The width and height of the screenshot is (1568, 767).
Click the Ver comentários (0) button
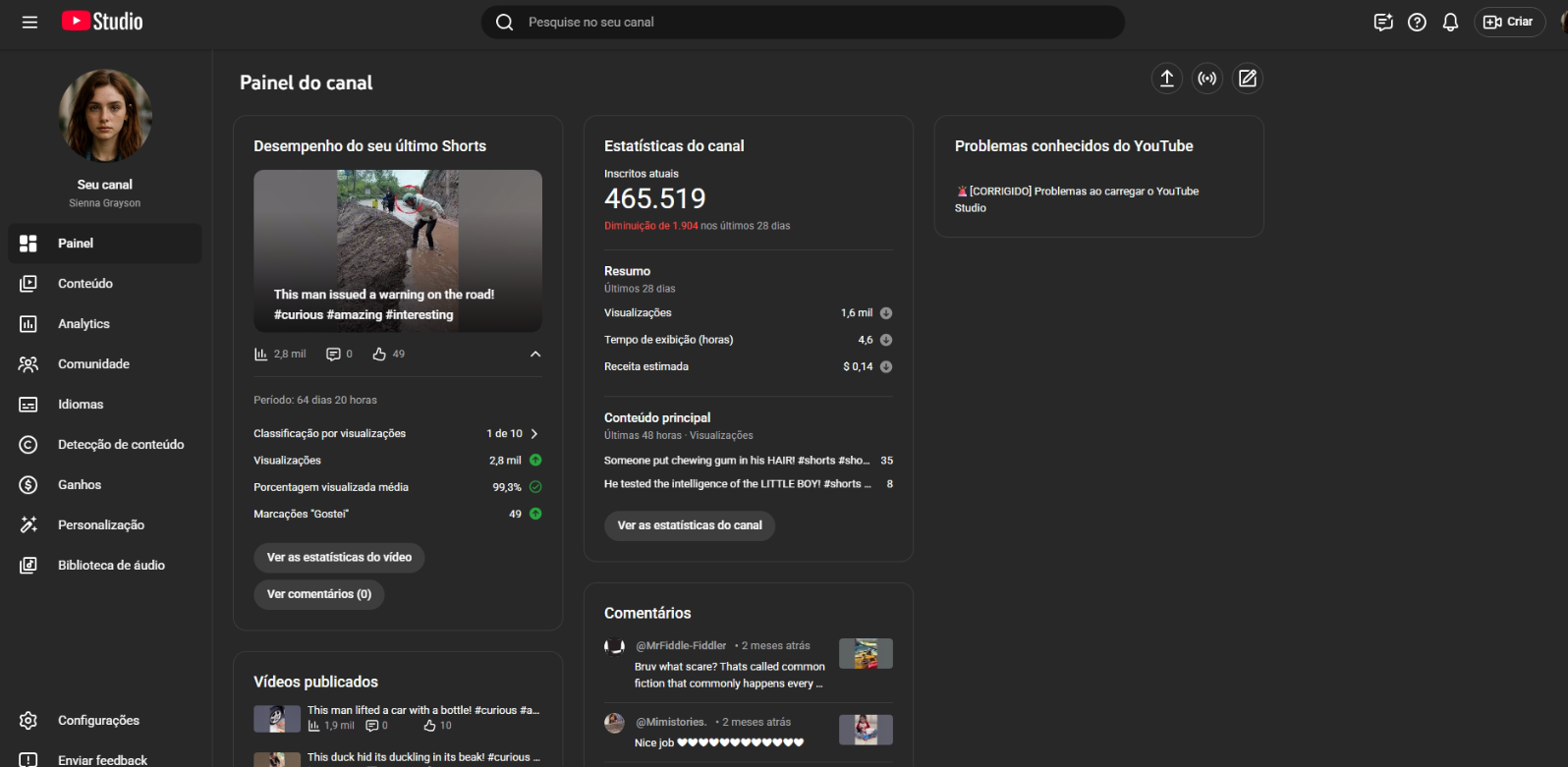318,594
